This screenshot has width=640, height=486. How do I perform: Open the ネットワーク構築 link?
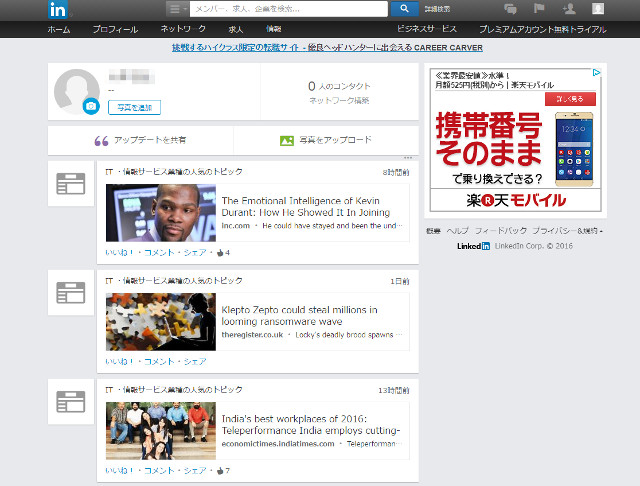(x=339, y=100)
